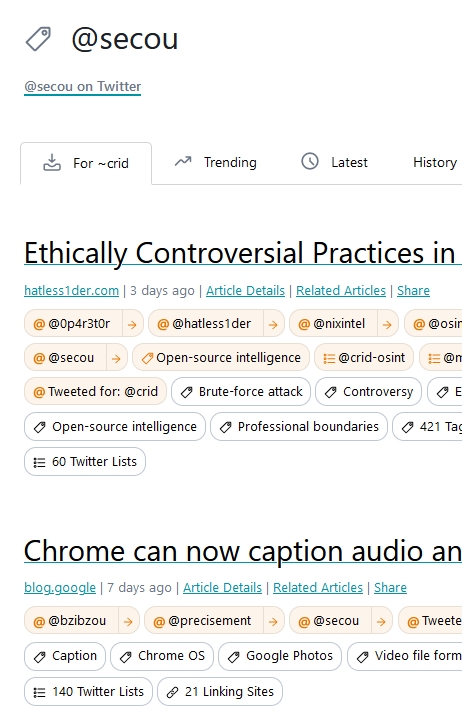
Task: Click the tag icon beside the @secou heading
Action: tap(38, 39)
